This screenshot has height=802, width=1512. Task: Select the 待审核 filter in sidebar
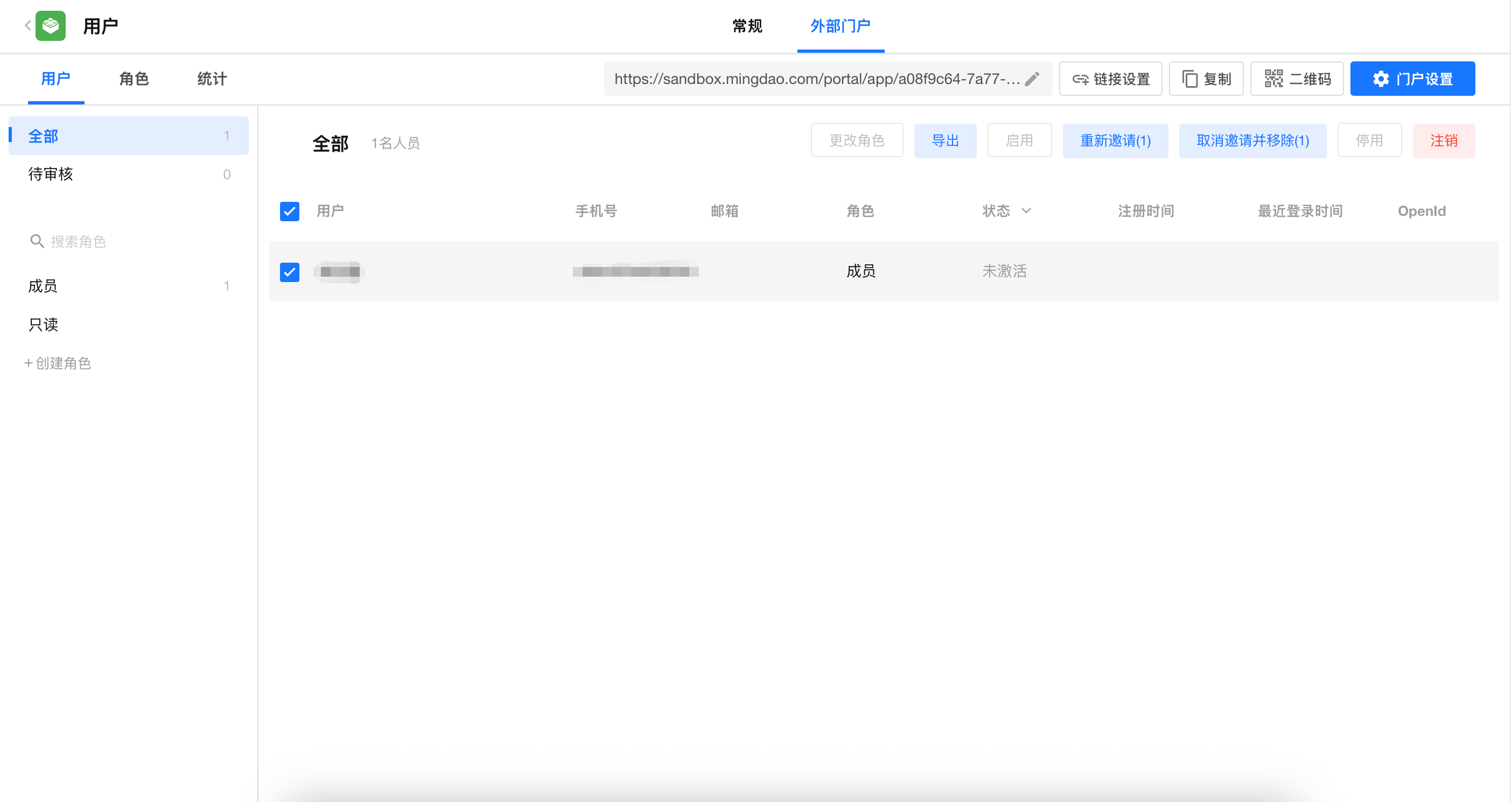tap(129, 174)
